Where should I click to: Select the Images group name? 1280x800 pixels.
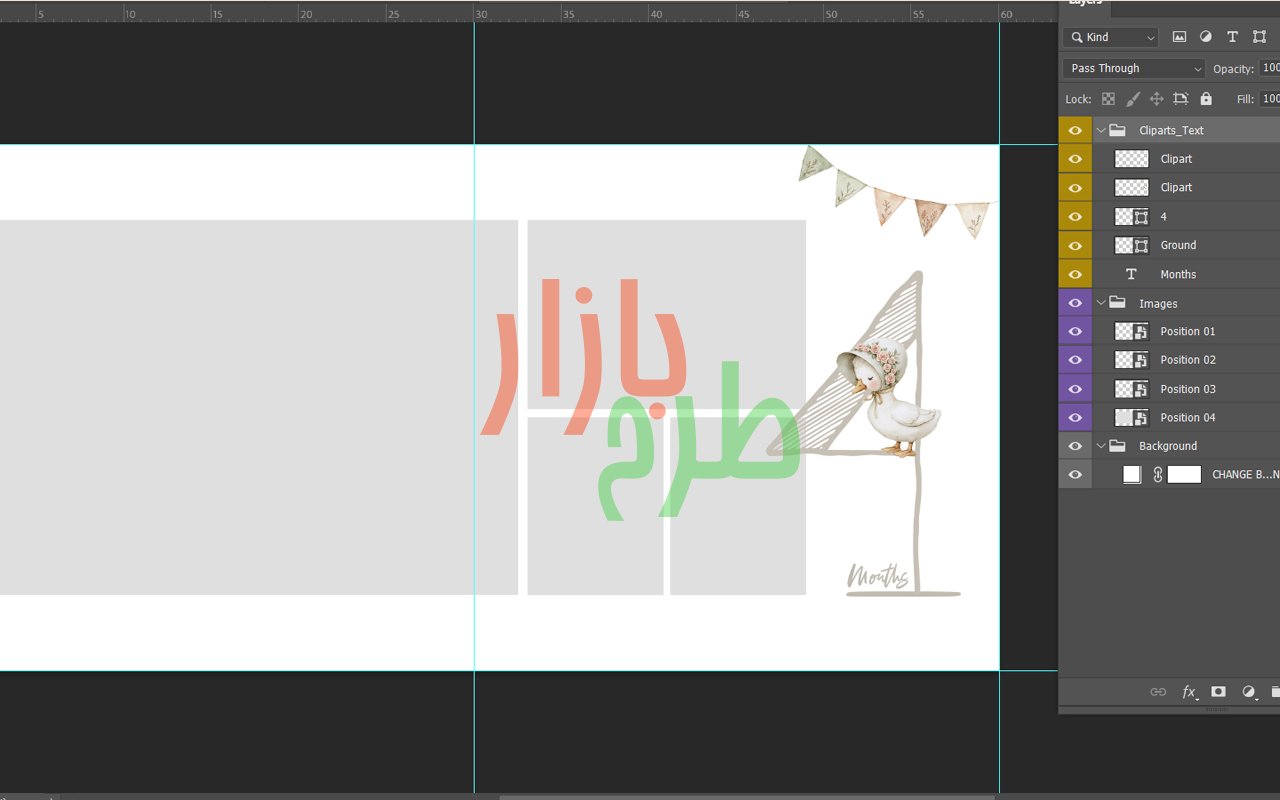1158,303
